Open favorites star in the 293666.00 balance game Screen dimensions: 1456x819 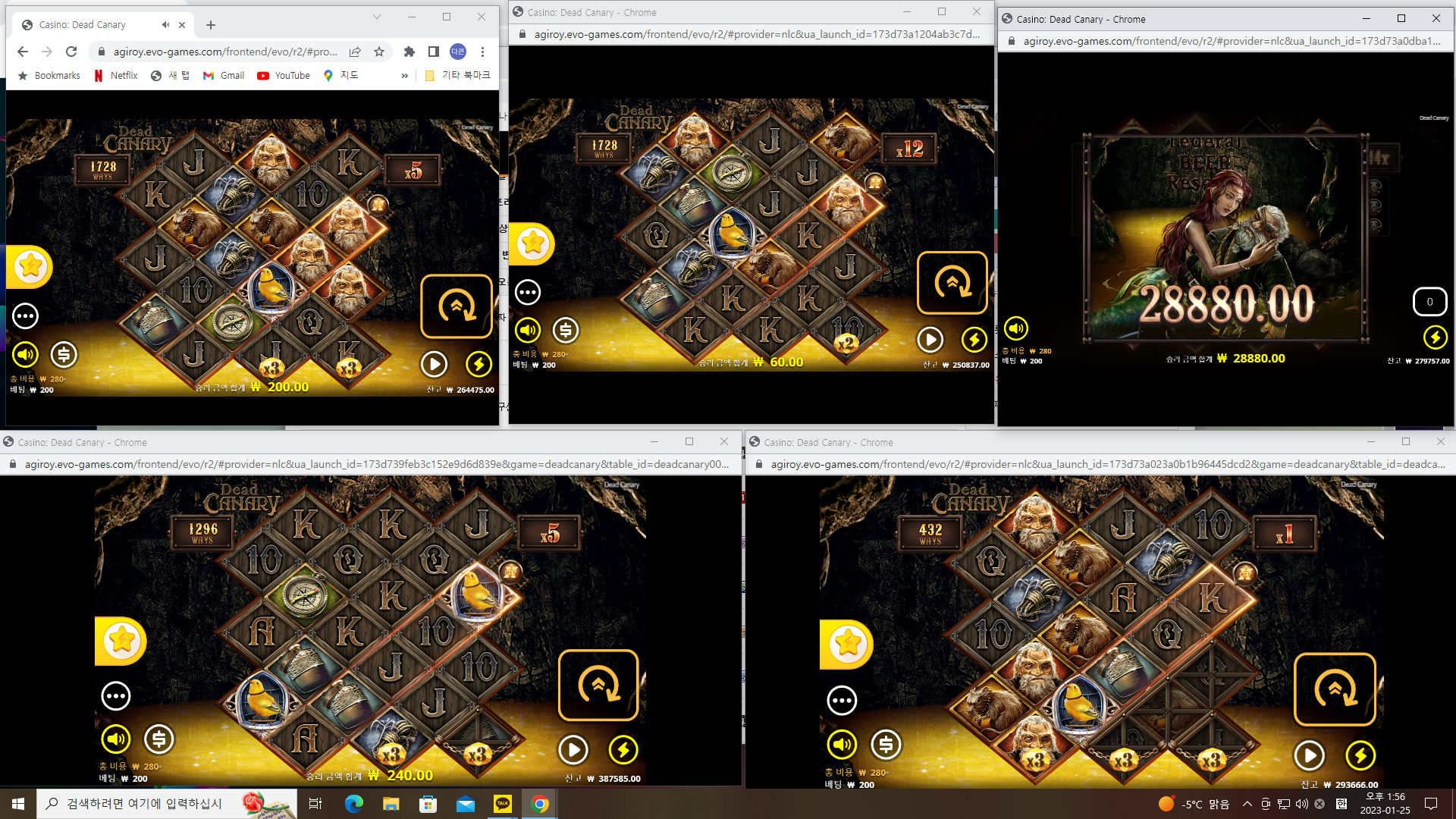tap(847, 644)
